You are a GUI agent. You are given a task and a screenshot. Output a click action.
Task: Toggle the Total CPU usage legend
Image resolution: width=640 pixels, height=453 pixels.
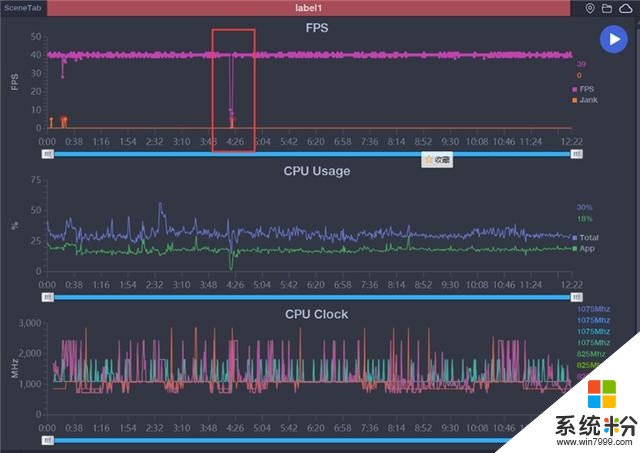[x=587, y=237]
